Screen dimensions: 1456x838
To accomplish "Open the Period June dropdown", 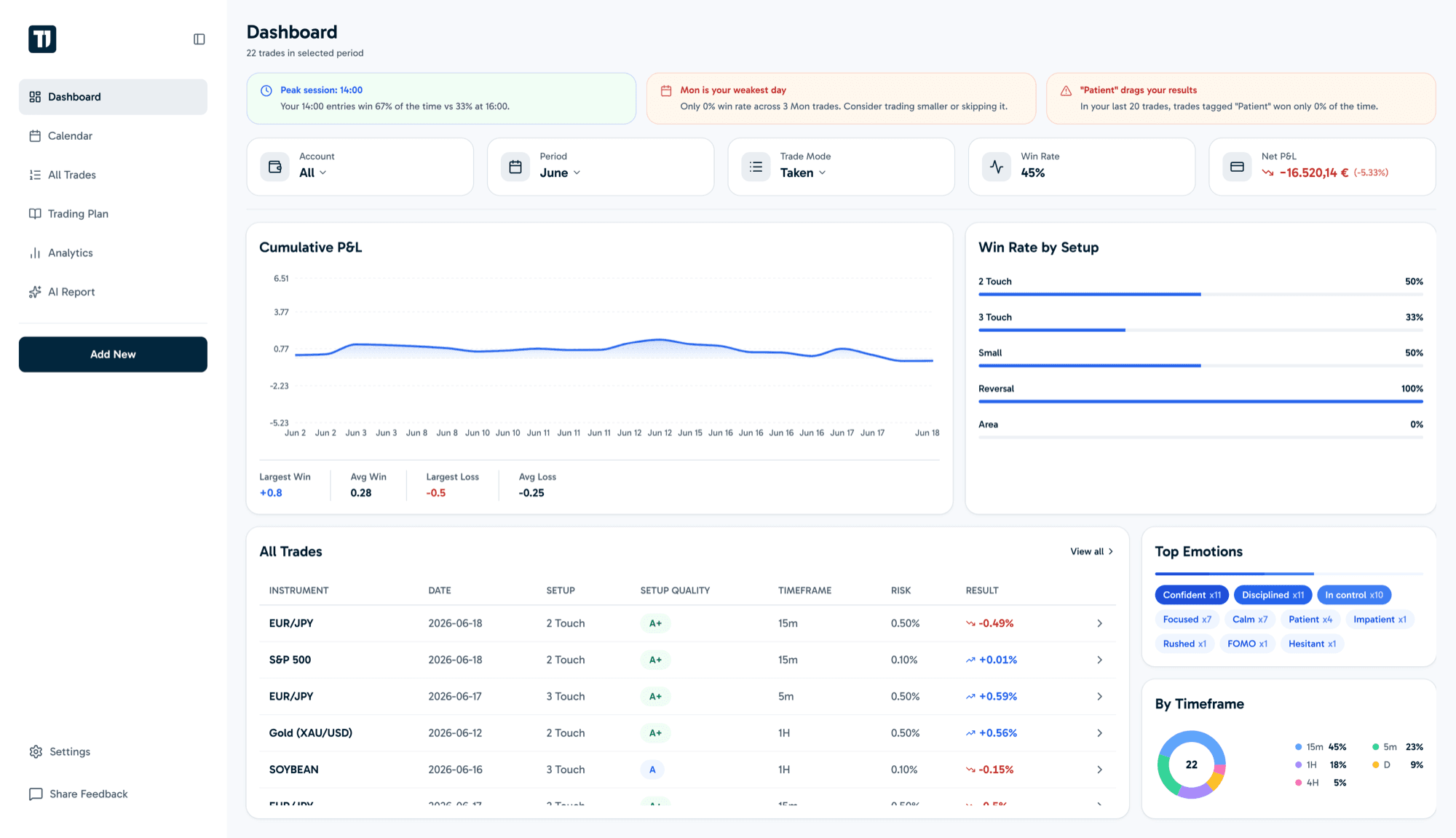I will pyautogui.click(x=560, y=173).
